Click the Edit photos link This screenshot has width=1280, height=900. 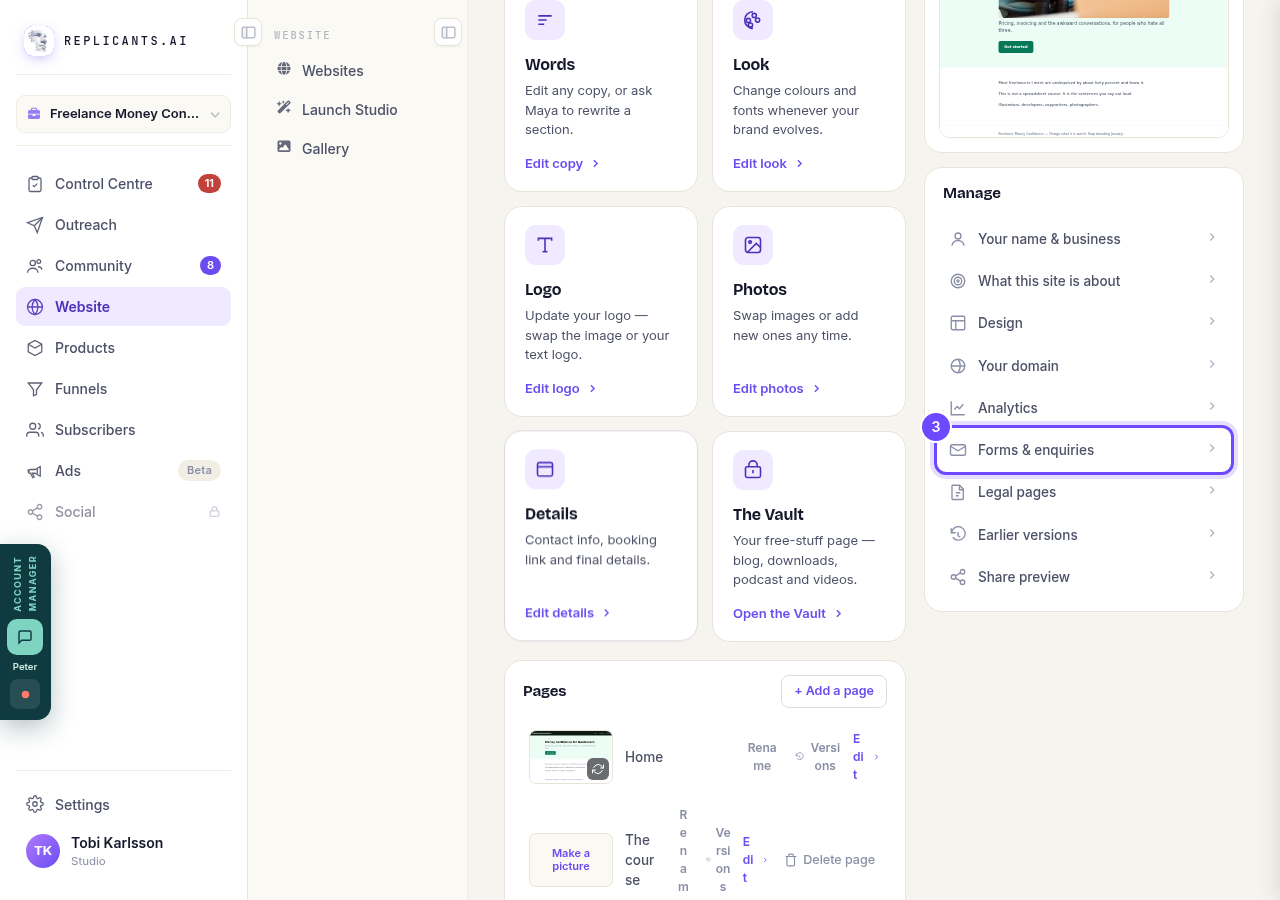pyautogui.click(x=777, y=388)
